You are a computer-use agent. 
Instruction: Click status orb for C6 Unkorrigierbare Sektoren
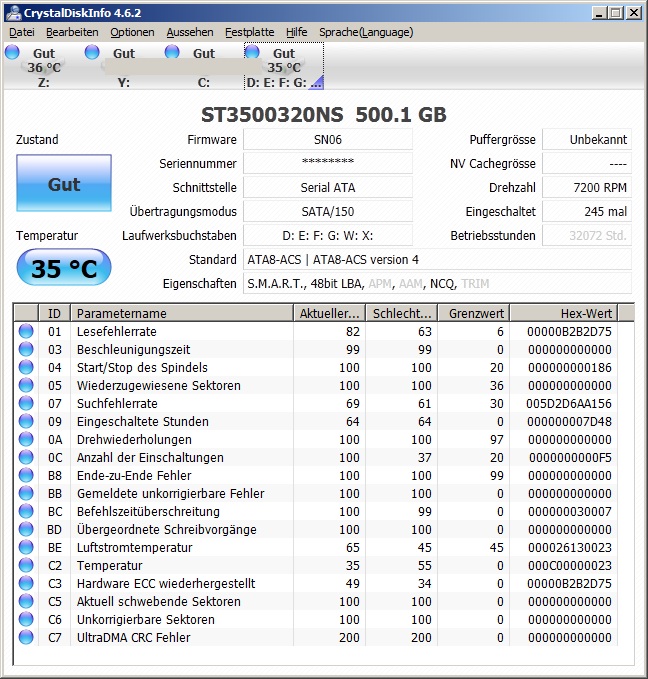point(26,619)
